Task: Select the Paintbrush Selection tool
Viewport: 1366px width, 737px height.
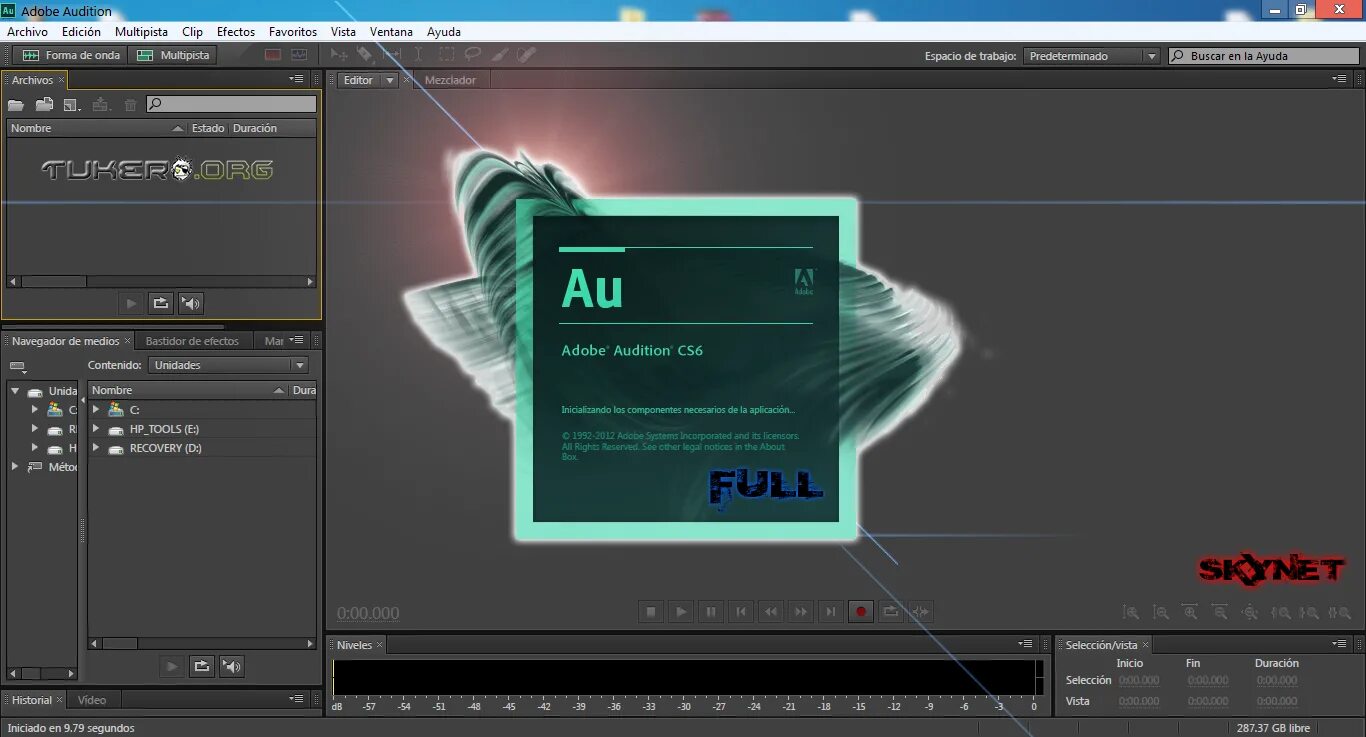Action: (499, 56)
